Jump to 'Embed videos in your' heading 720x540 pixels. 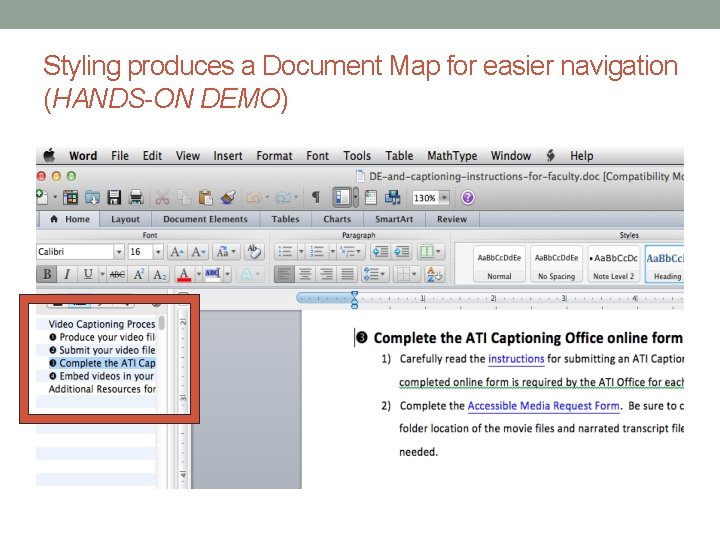pos(101,376)
